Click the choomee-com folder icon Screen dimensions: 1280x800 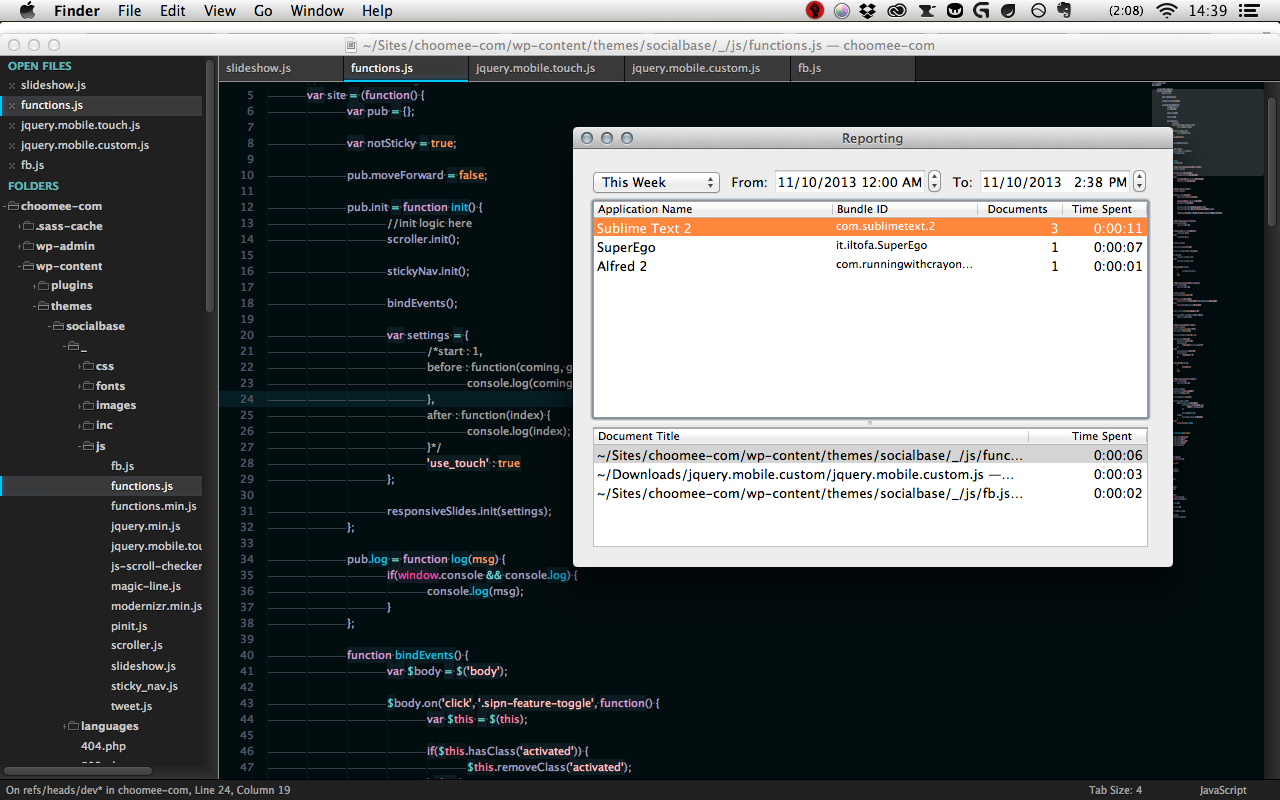tap(14, 206)
